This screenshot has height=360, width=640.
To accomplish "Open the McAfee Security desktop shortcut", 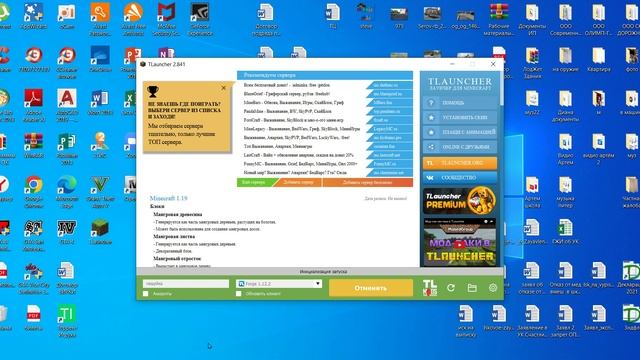I will pos(167,19).
